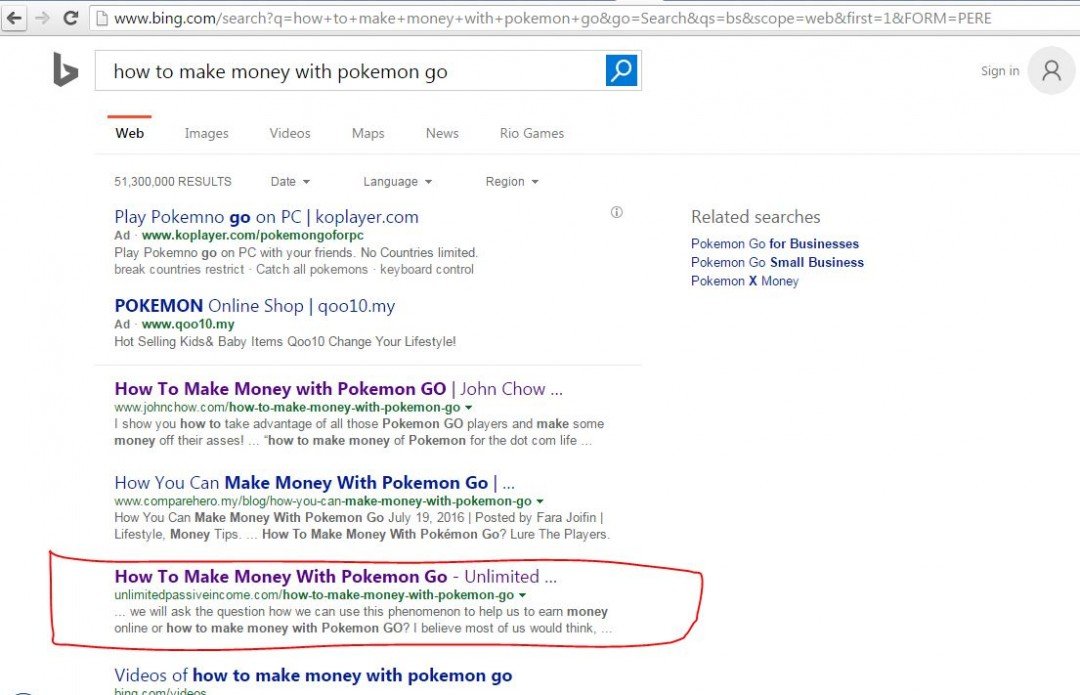Click the comparehero.my green URL text
This screenshot has height=695, width=1080.
323,501
